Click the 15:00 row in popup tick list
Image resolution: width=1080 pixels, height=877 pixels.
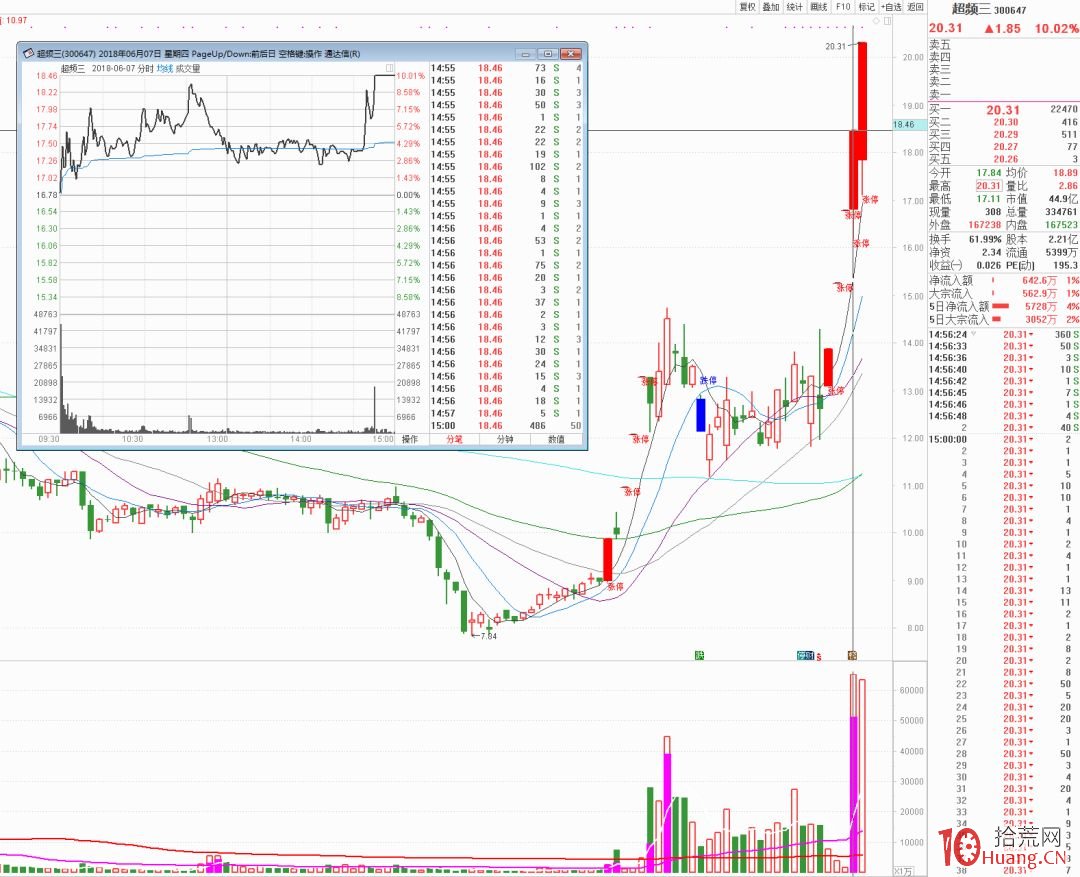(506, 426)
